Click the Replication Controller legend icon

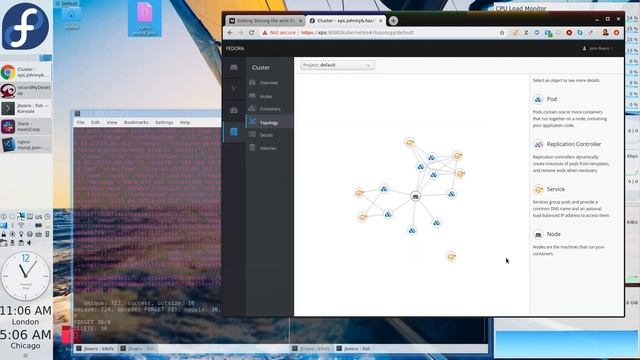[538, 144]
